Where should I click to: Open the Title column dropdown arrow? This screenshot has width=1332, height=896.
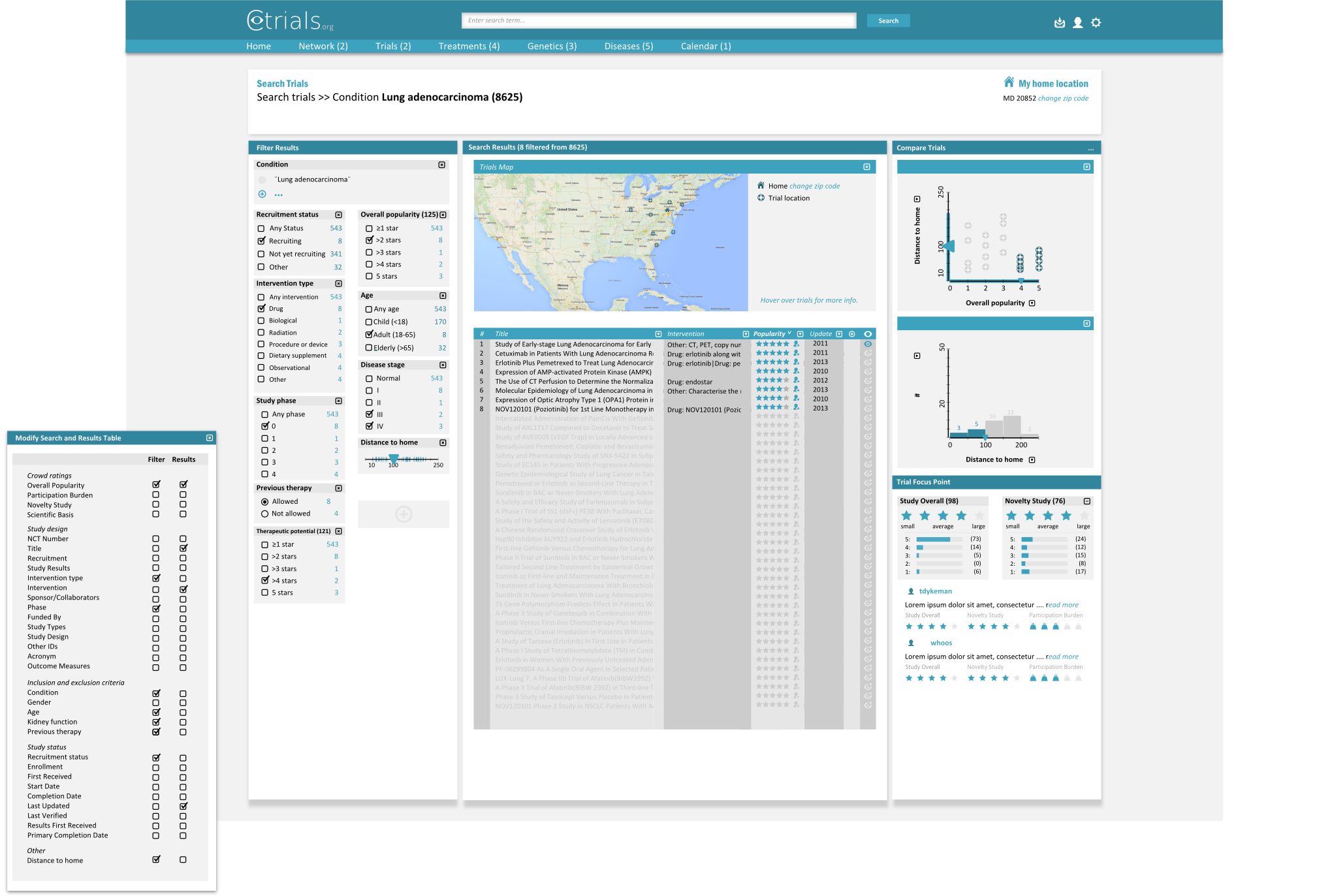pyautogui.click(x=658, y=334)
